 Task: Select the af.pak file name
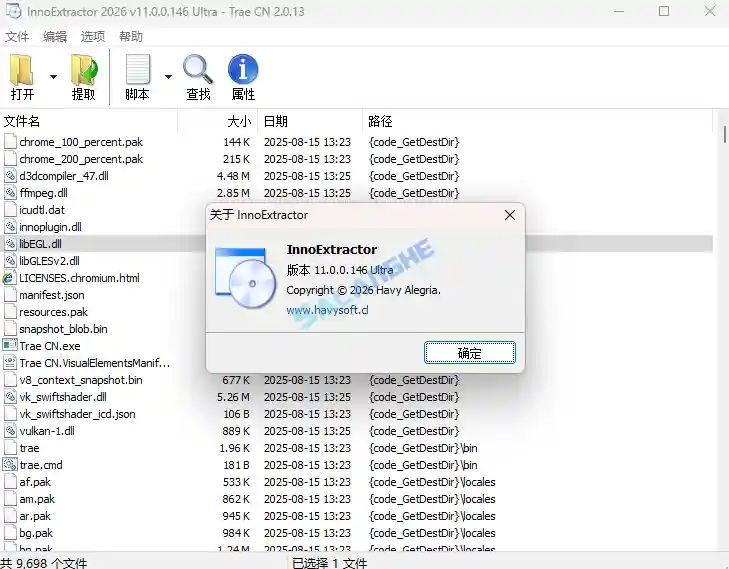[x=35, y=482]
